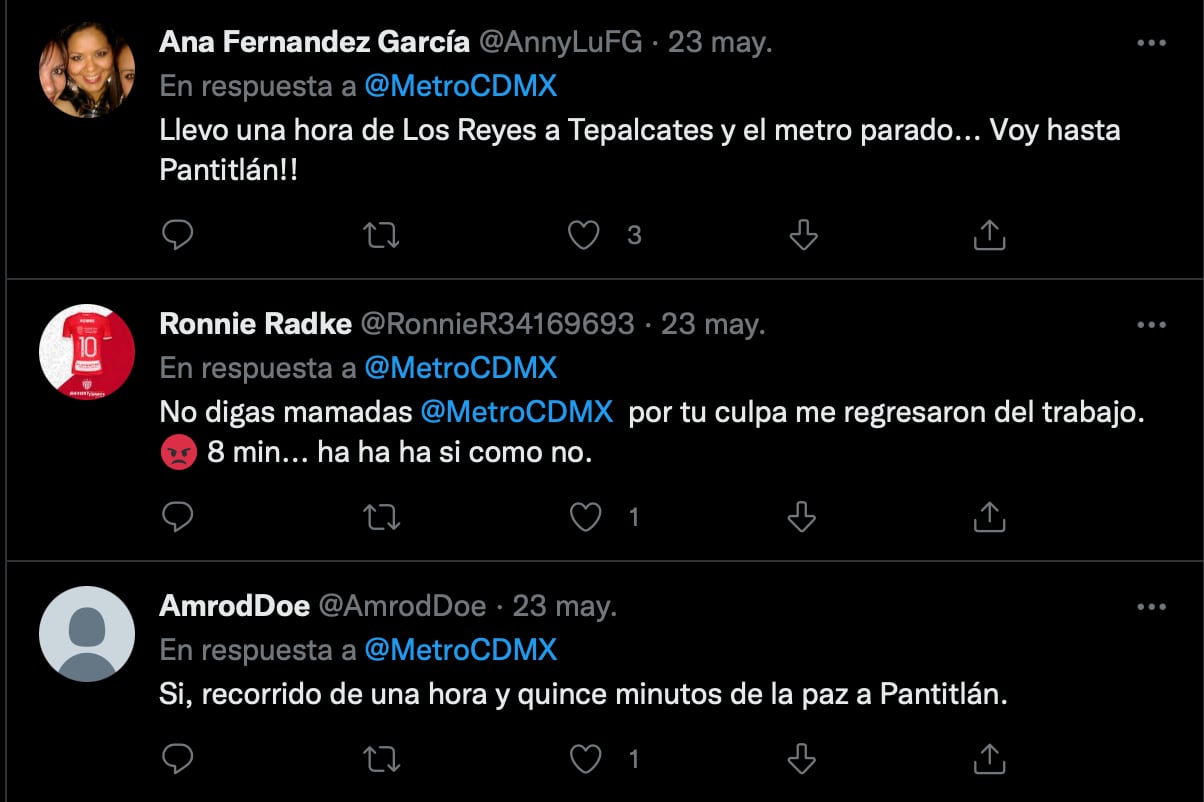Viewport: 1204px width, 802px height.
Task: Downvote Ana Fernandez García's reply
Action: [803, 235]
